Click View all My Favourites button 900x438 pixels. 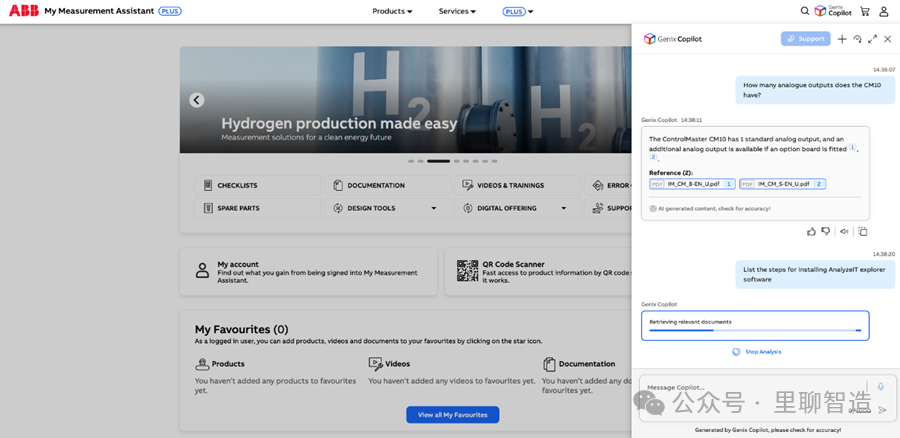coord(452,414)
